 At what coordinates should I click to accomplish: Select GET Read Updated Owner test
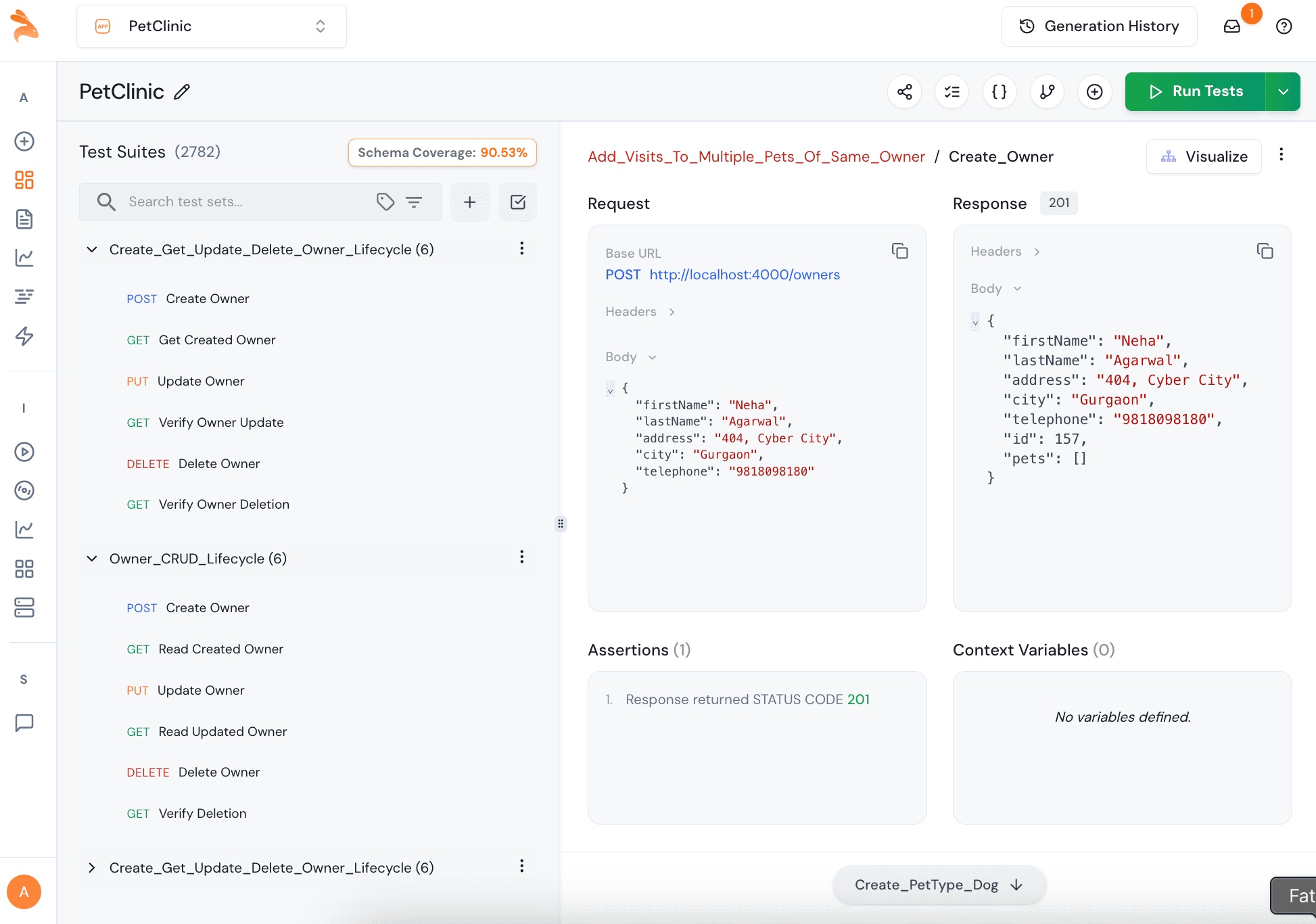coord(206,732)
